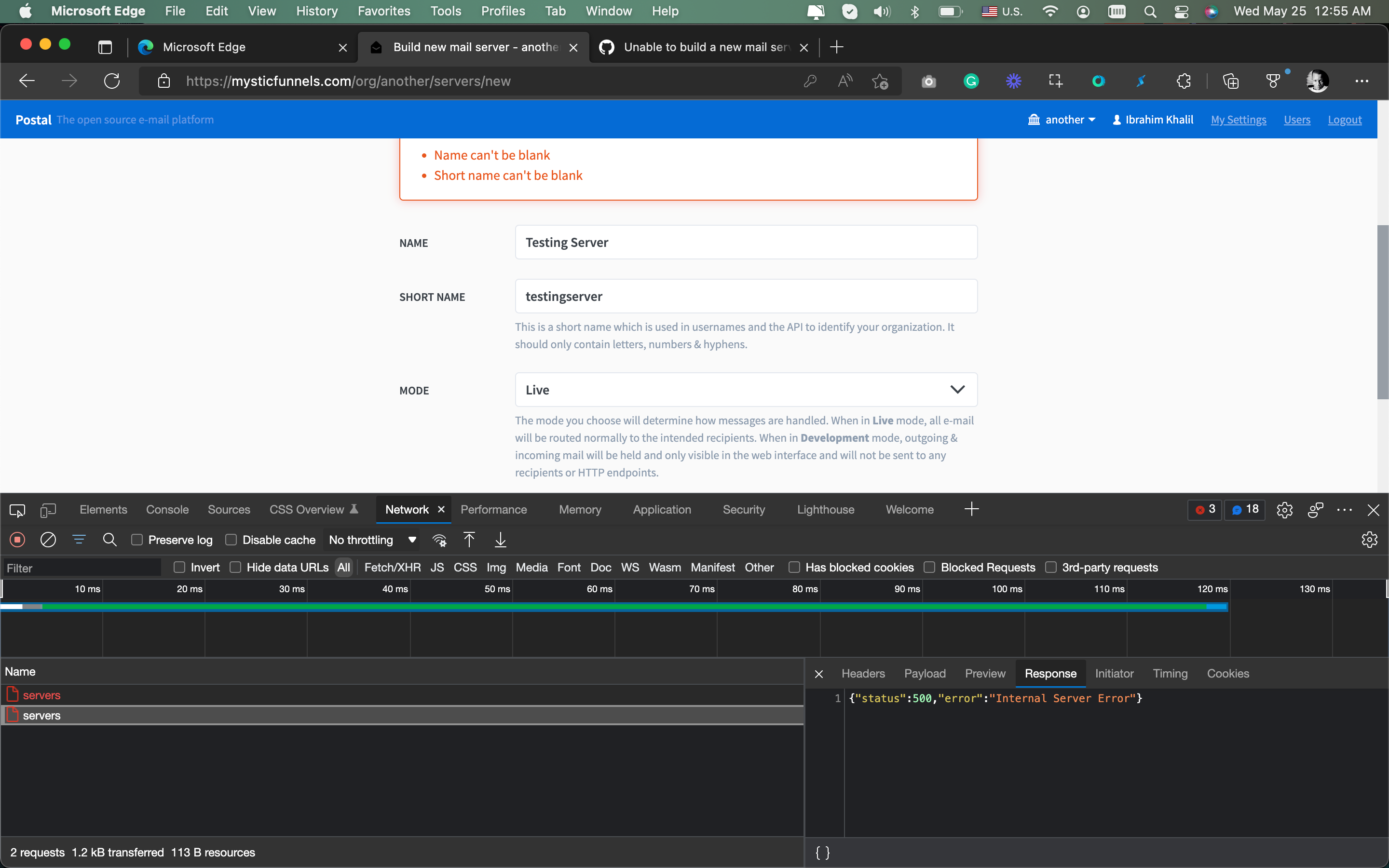This screenshot has height=868, width=1389.
Task: Expand the Mode select showing Live
Action: pyautogui.click(x=746, y=390)
